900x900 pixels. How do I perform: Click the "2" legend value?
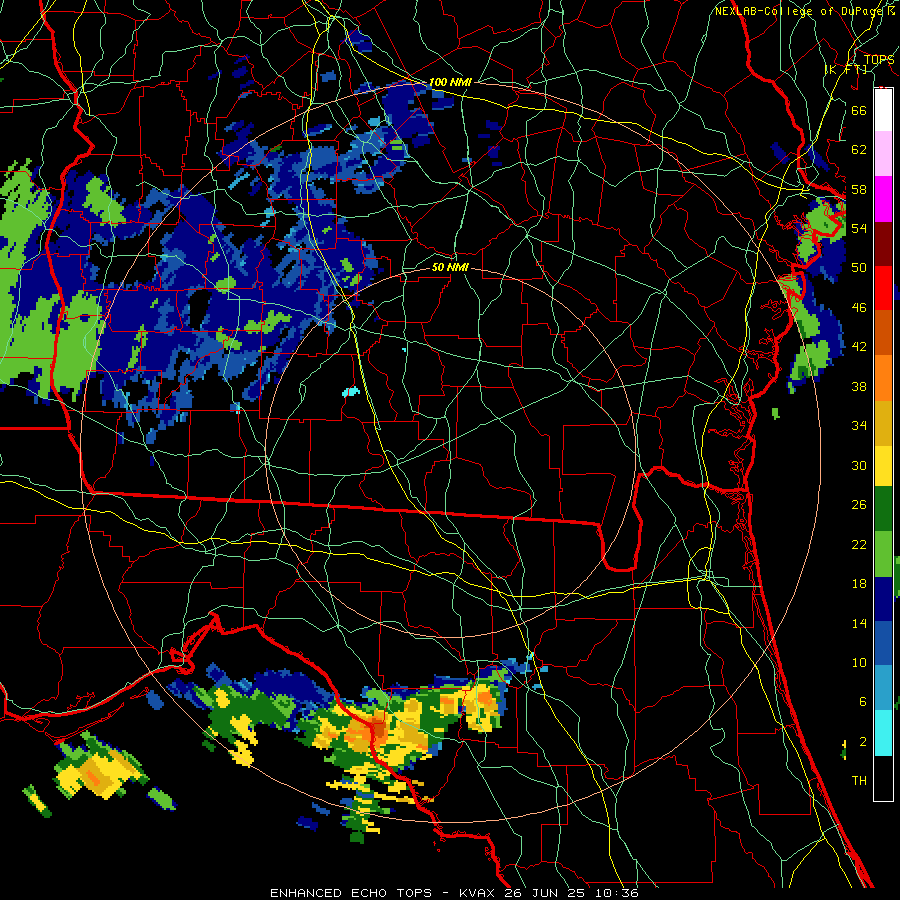coord(862,742)
